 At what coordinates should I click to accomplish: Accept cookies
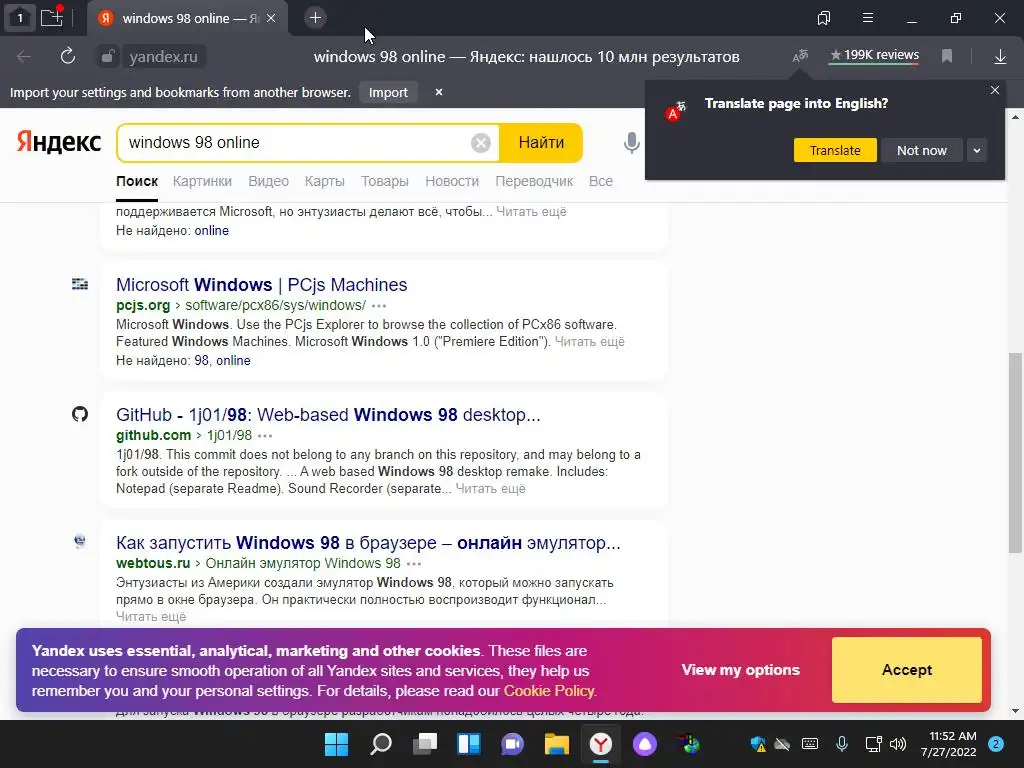click(x=906, y=670)
